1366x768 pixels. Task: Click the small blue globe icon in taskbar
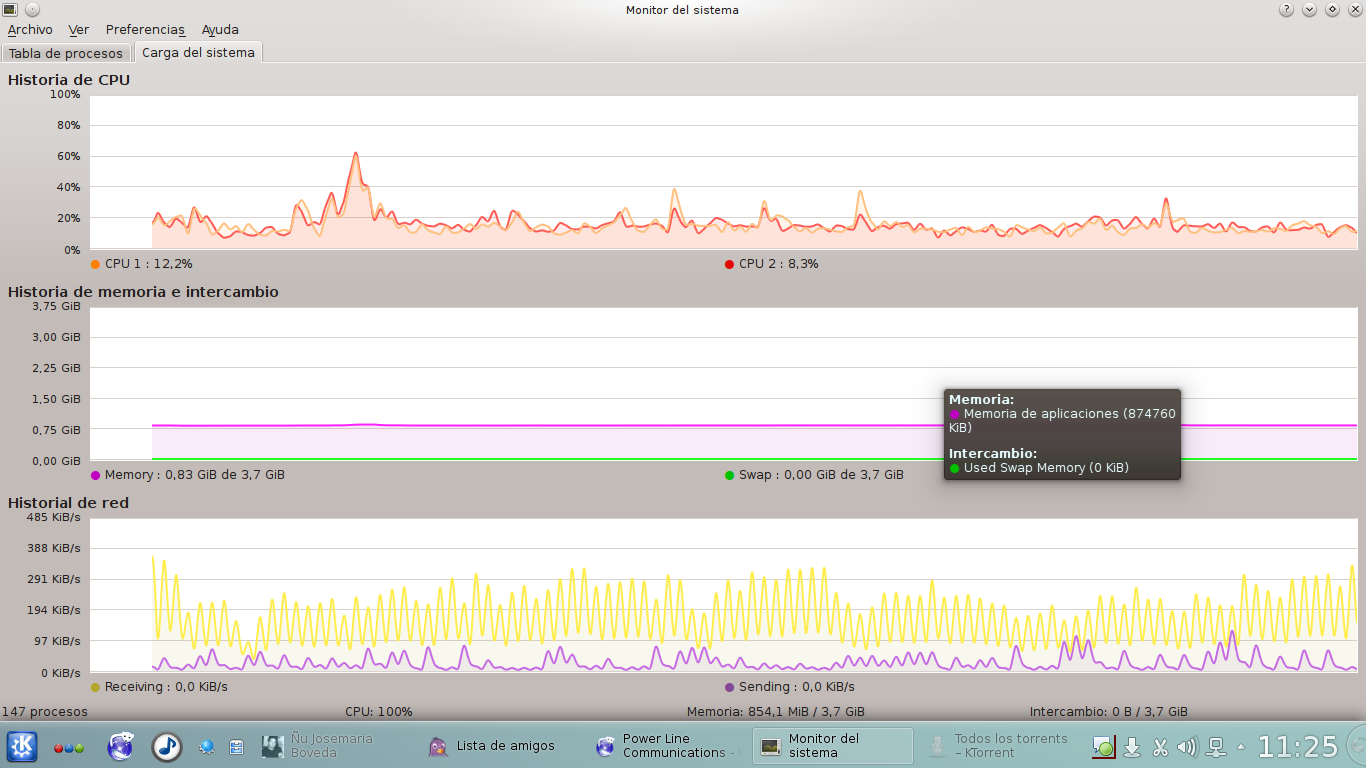click(x=207, y=746)
